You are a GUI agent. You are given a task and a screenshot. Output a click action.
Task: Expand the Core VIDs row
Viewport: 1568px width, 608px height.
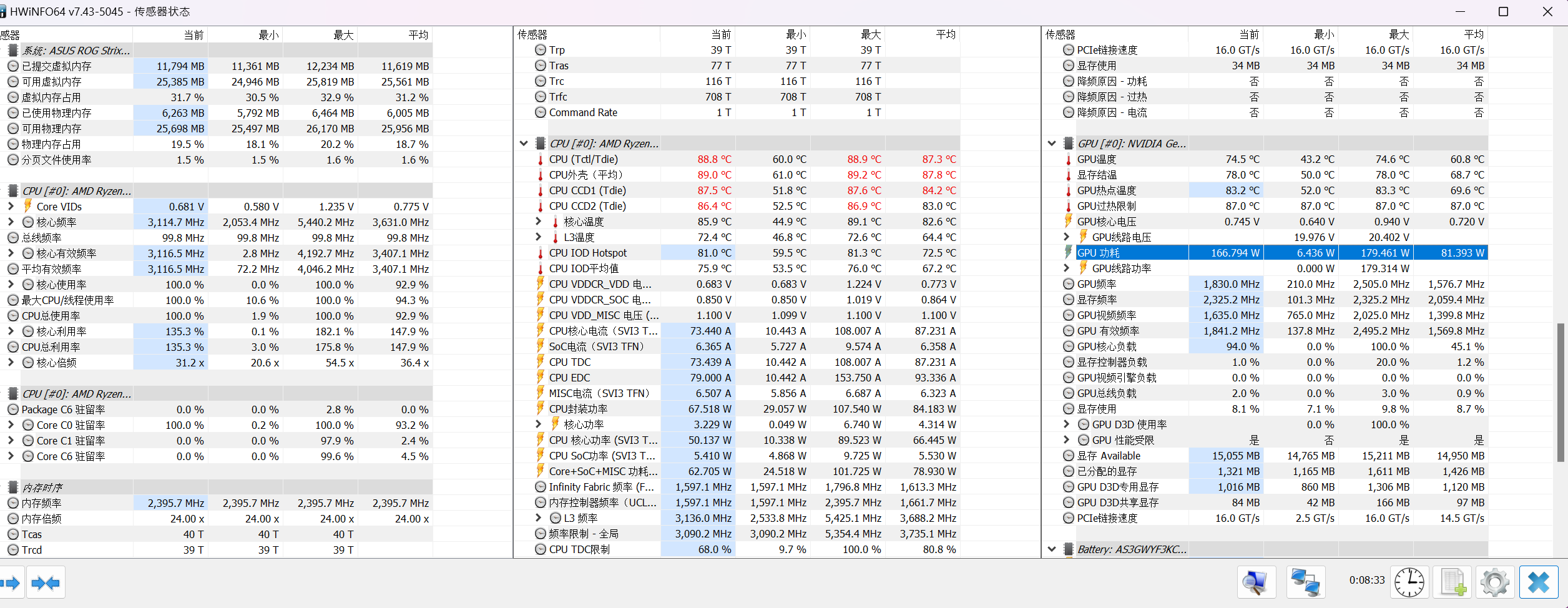coord(11,206)
